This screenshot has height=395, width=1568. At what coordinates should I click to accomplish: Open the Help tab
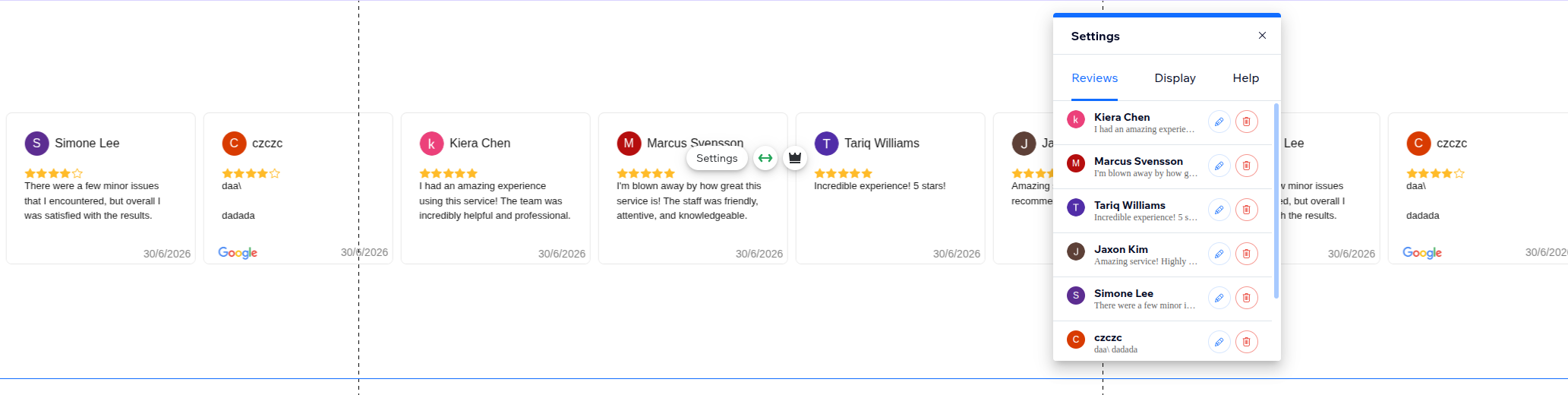[x=1245, y=78]
